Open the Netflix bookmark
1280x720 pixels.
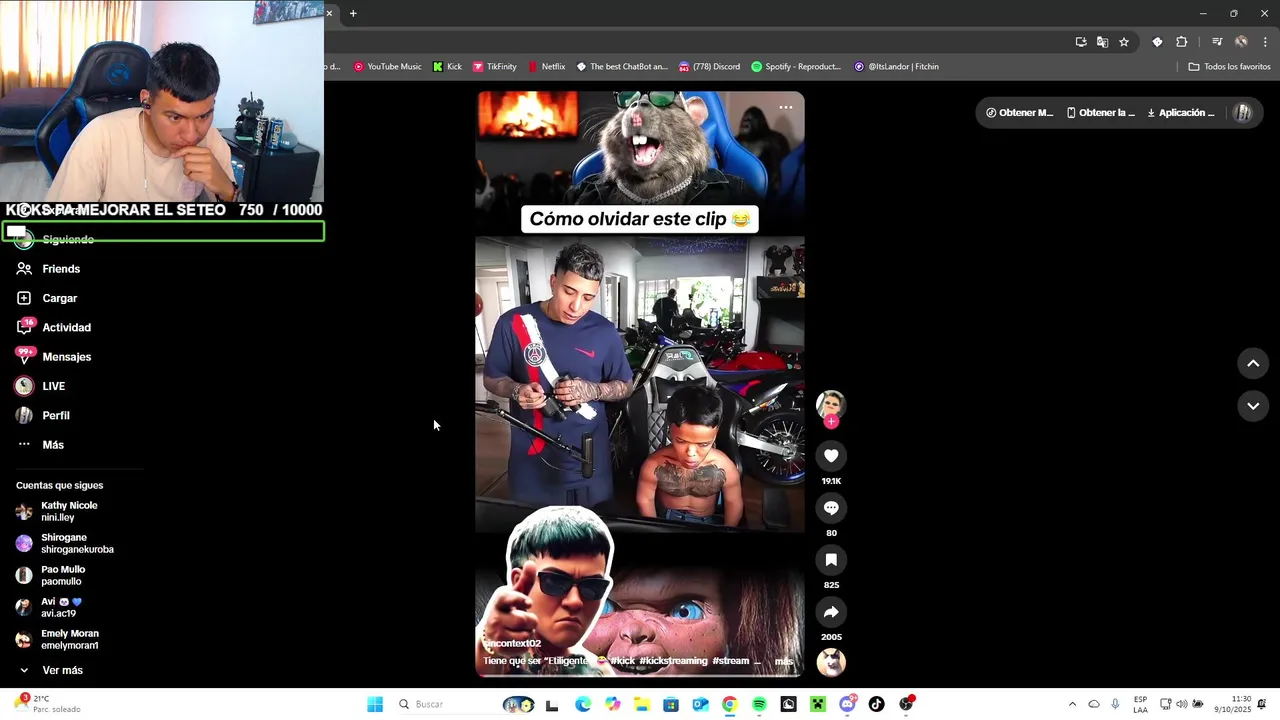[546, 67]
